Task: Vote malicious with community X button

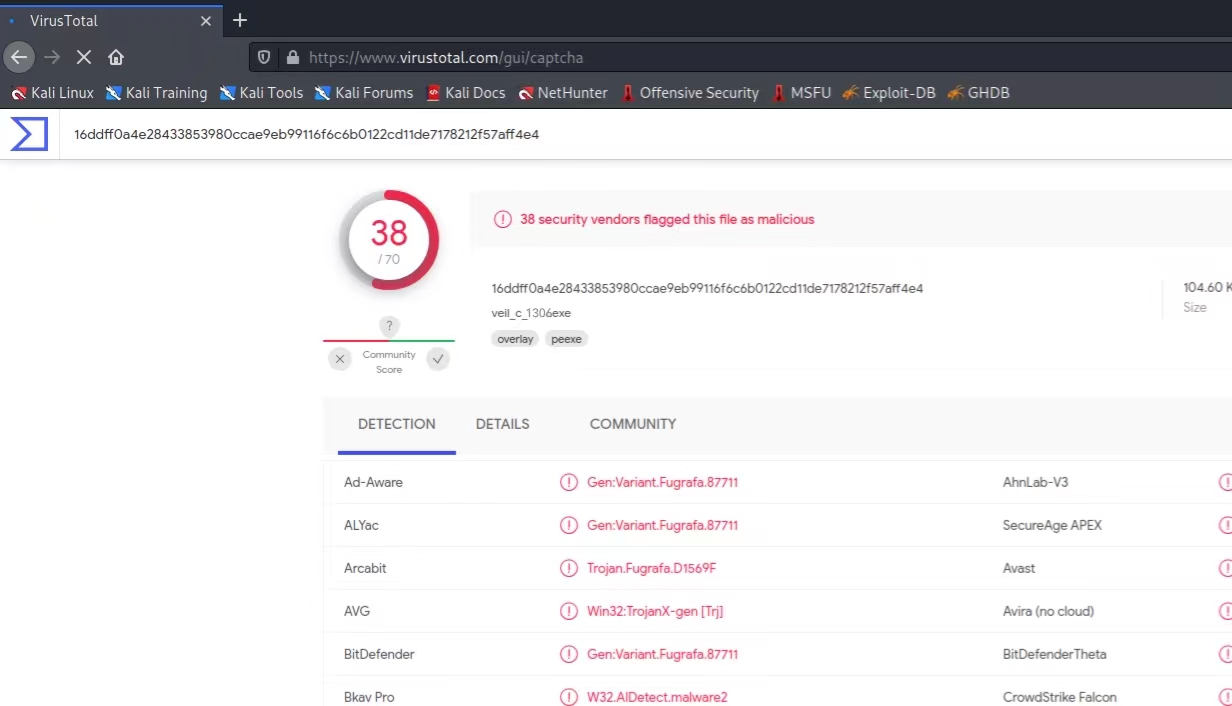Action: coord(340,359)
